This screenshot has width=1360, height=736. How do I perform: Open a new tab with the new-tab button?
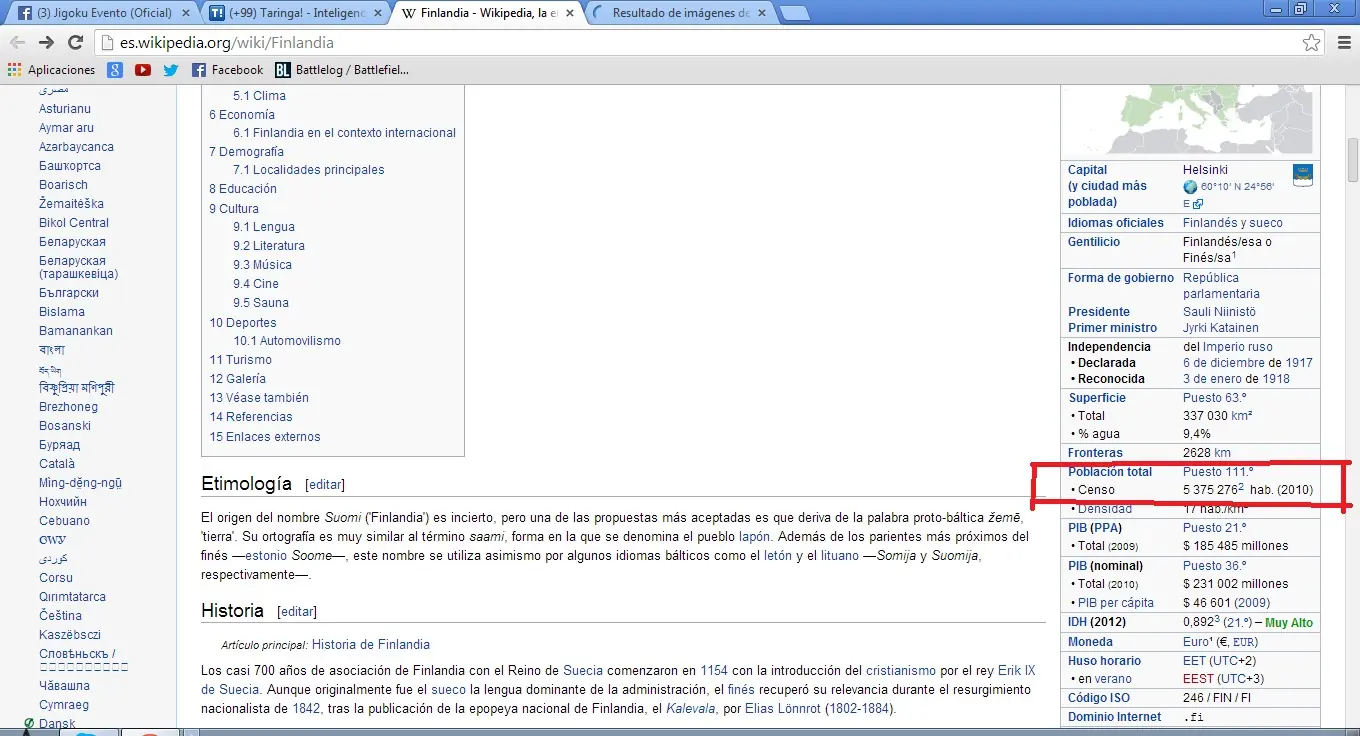(x=795, y=14)
